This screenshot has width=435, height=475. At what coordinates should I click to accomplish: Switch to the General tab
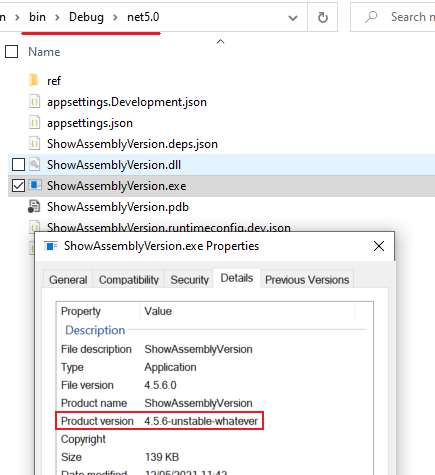[x=68, y=280]
